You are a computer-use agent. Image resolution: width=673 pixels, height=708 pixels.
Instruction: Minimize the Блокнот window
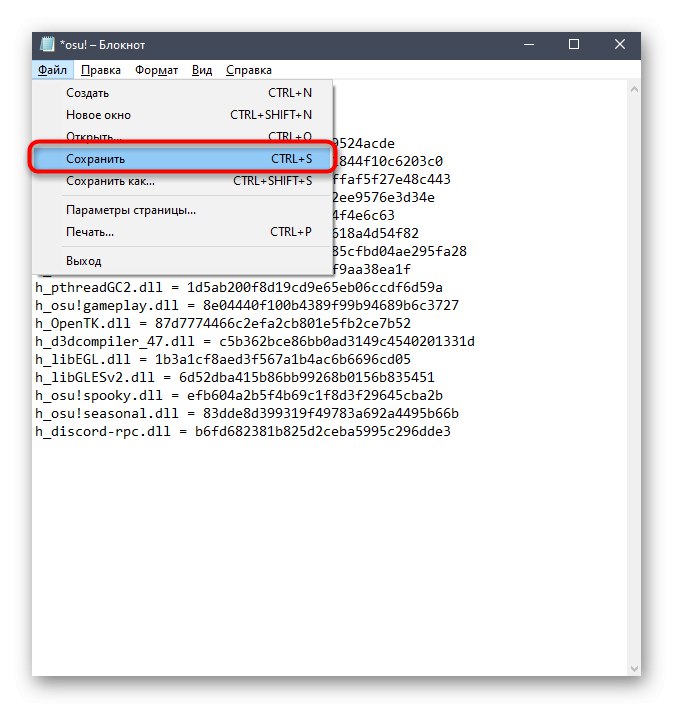pyautogui.click(x=529, y=44)
